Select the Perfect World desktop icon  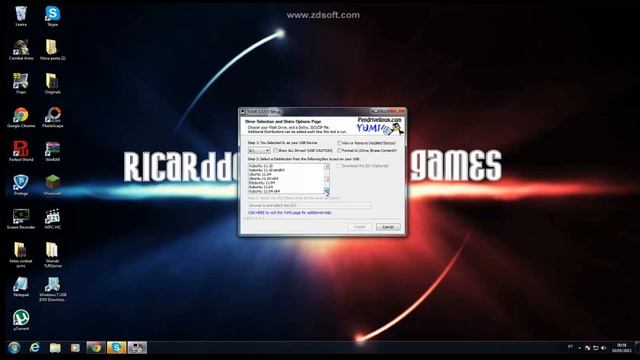pos(21,151)
